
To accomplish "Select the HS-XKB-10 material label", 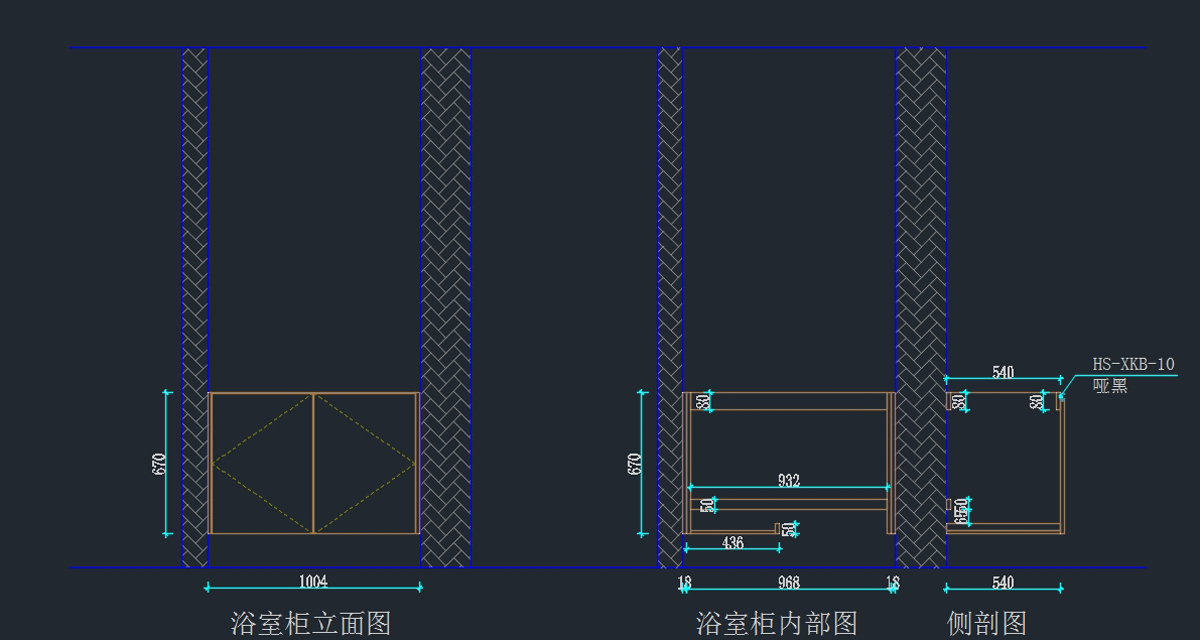I will click(x=1133, y=365).
